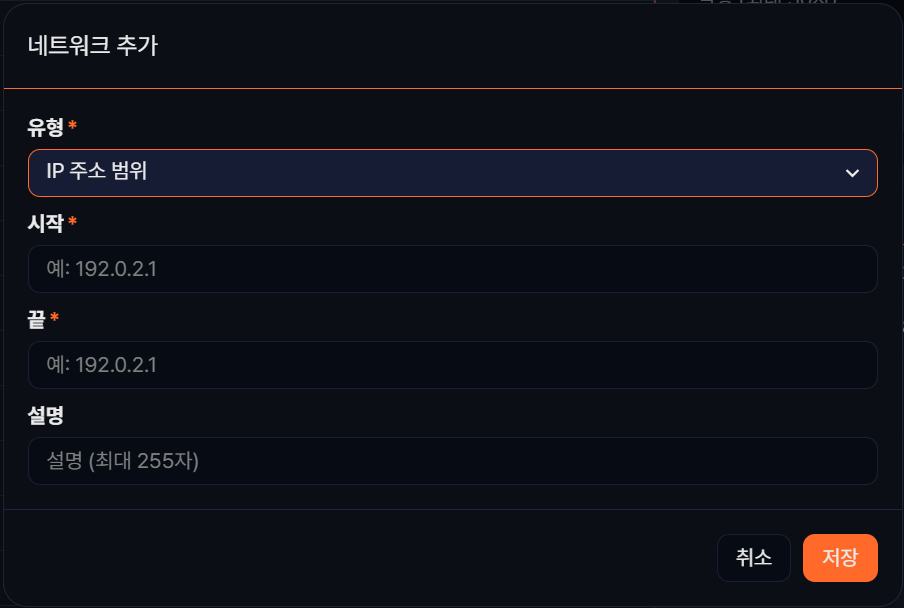Click the required asterisk beside 시작
Image resolution: width=904 pixels, height=608 pixels.
(x=73, y=223)
